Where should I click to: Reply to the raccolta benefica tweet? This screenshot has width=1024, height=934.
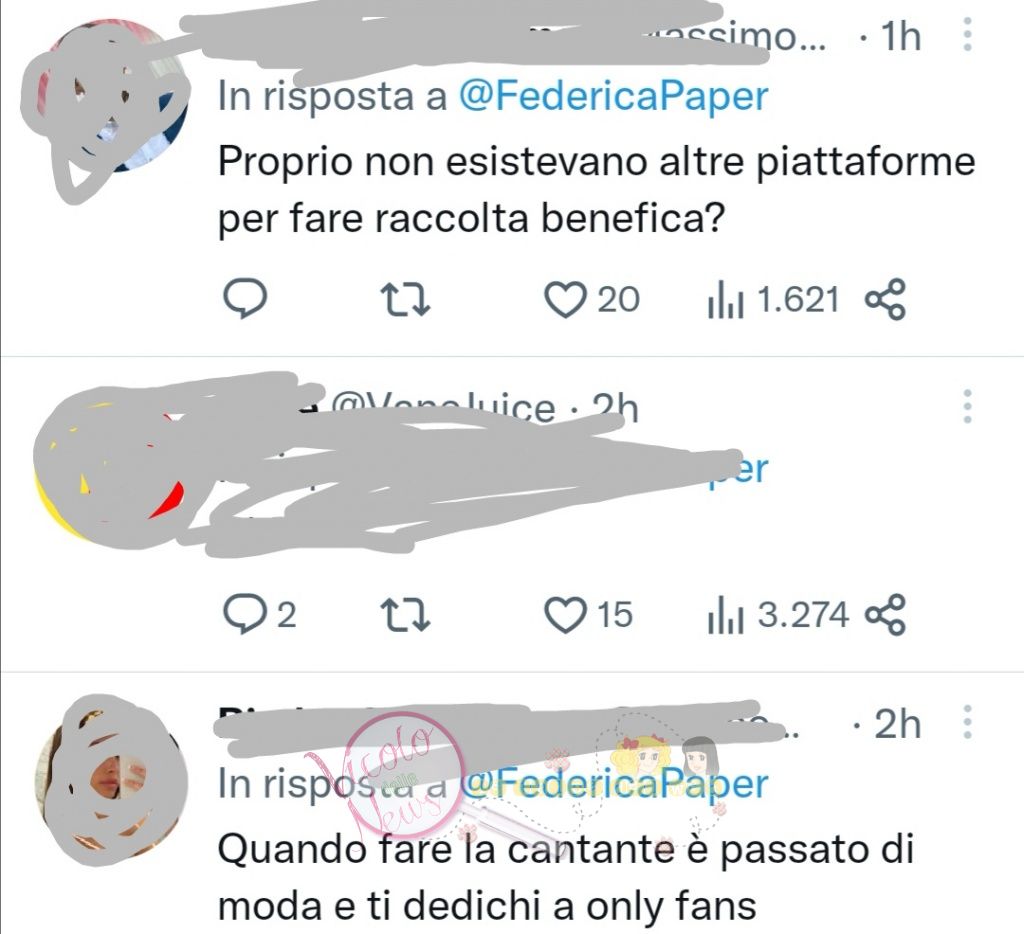click(x=245, y=298)
